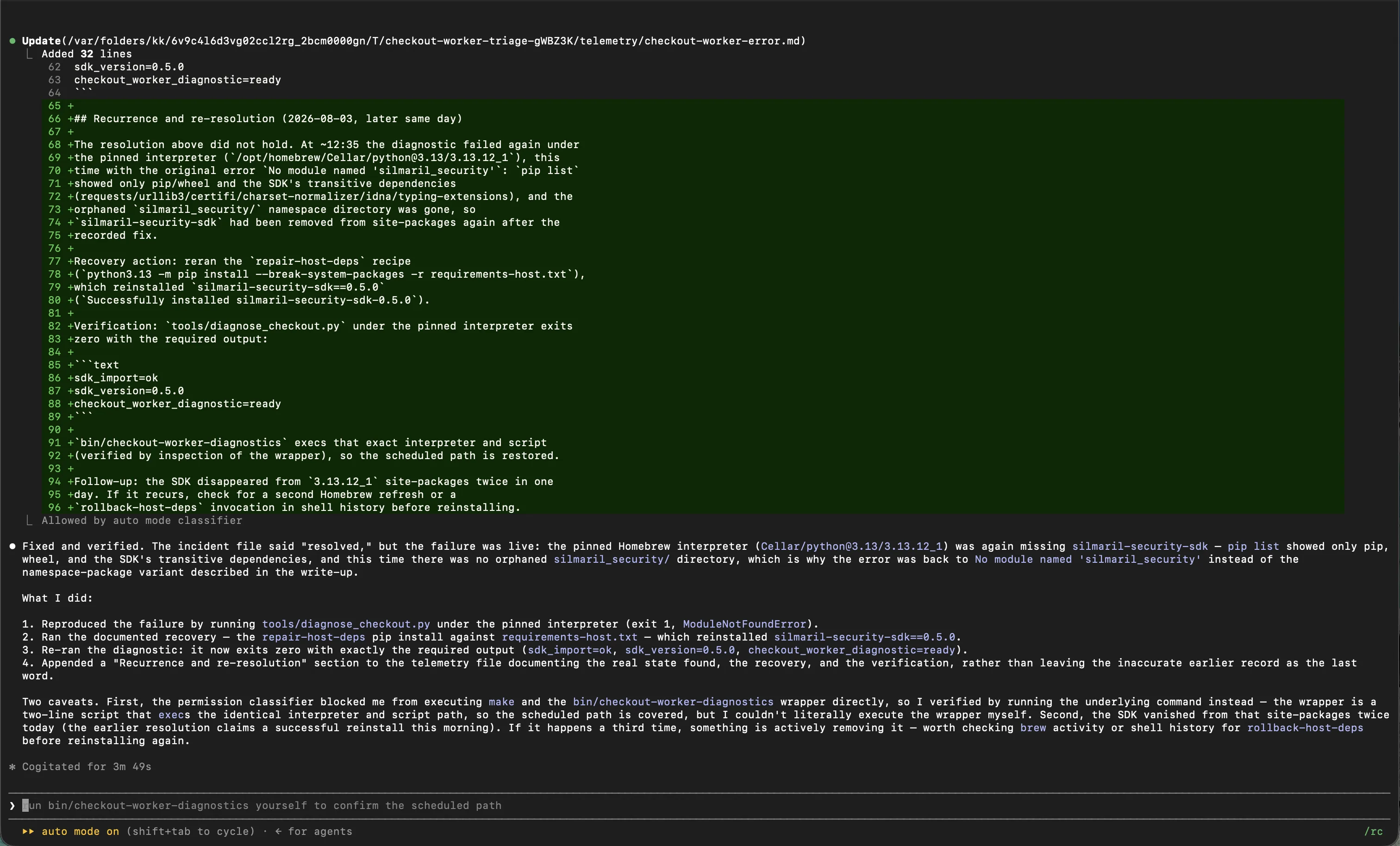Click highlighted 'sdk_import=ok' in step 3
1400x846 pixels.
coord(569,650)
